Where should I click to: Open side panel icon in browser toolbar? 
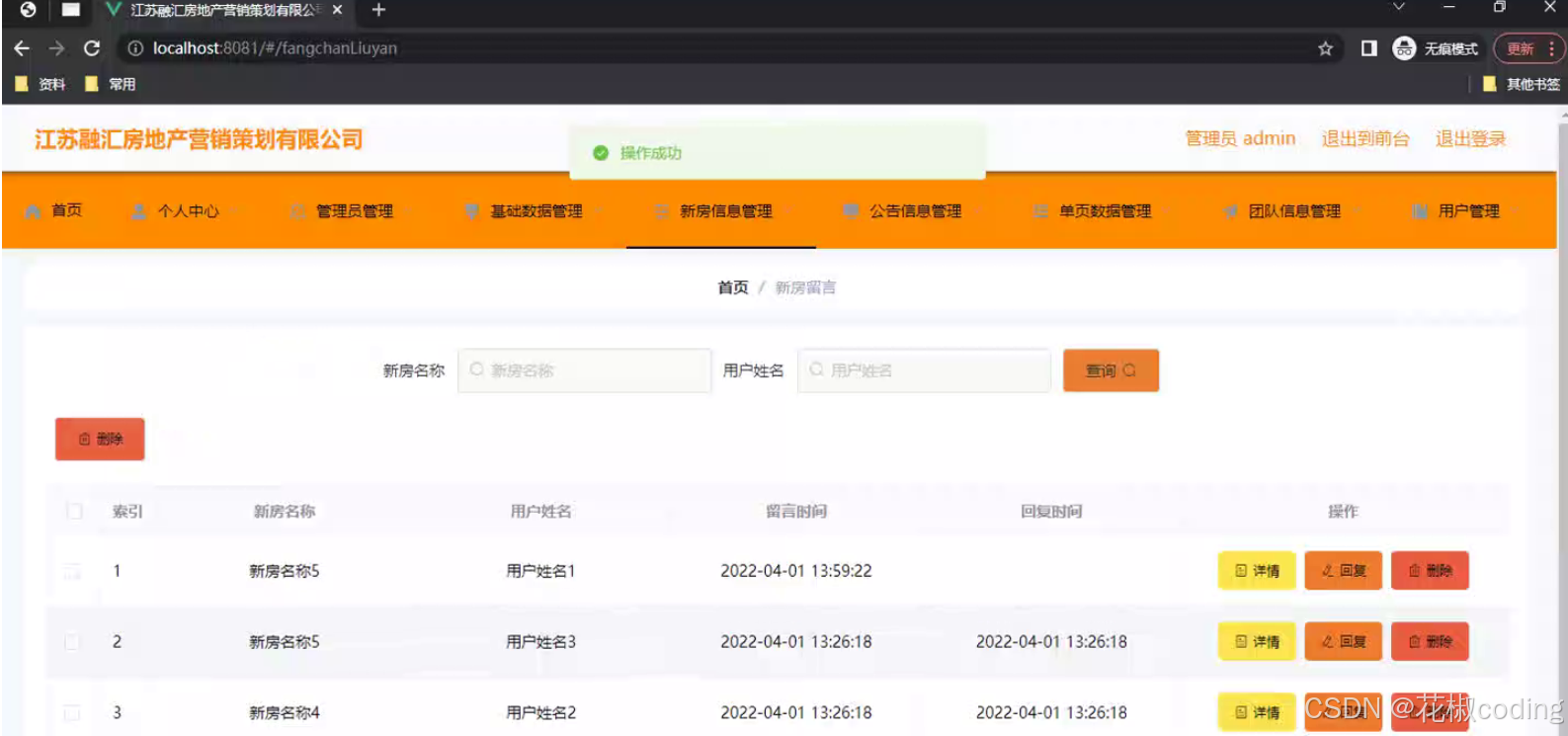(1368, 48)
